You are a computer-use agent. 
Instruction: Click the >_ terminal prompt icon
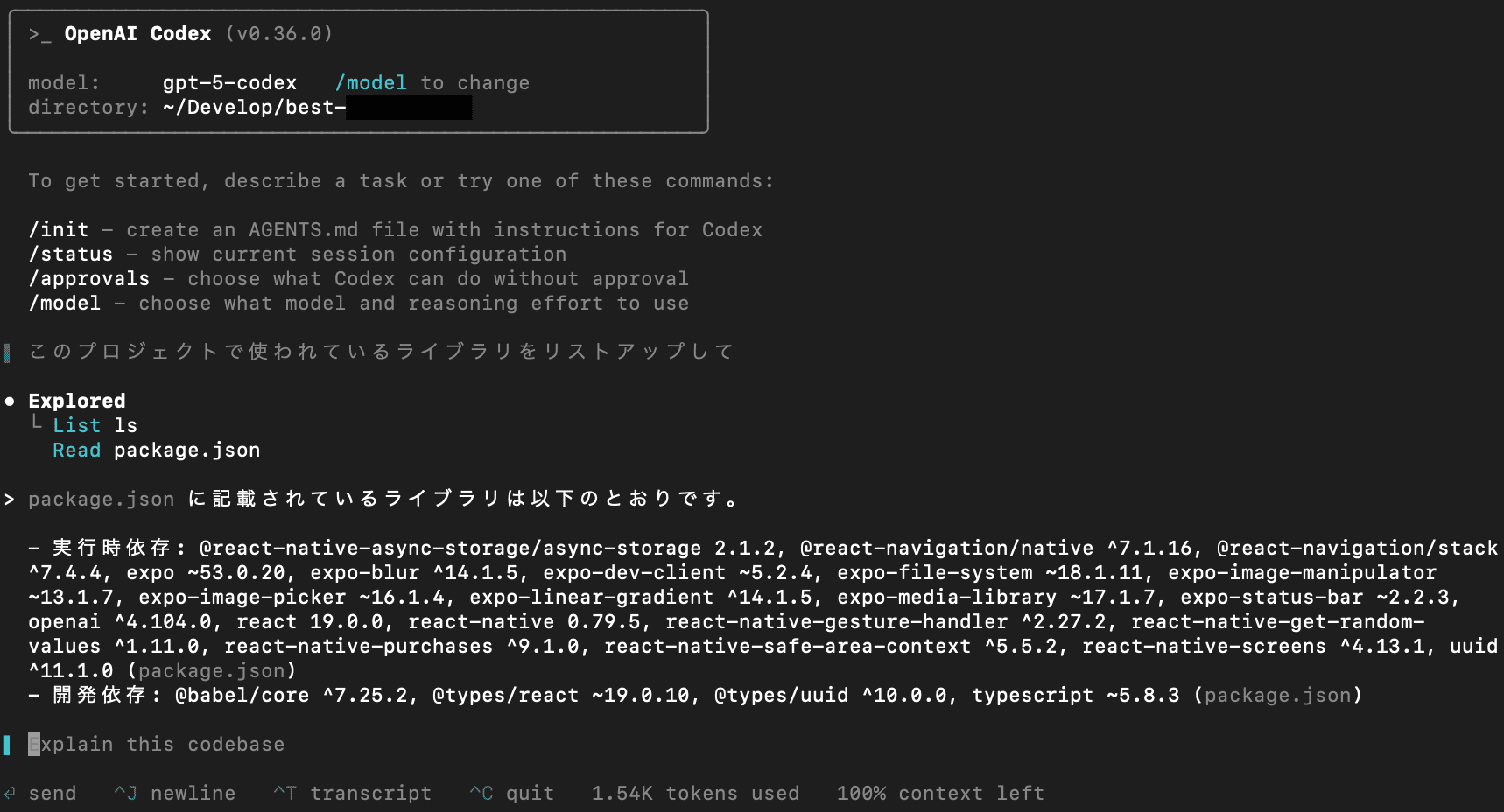39,34
